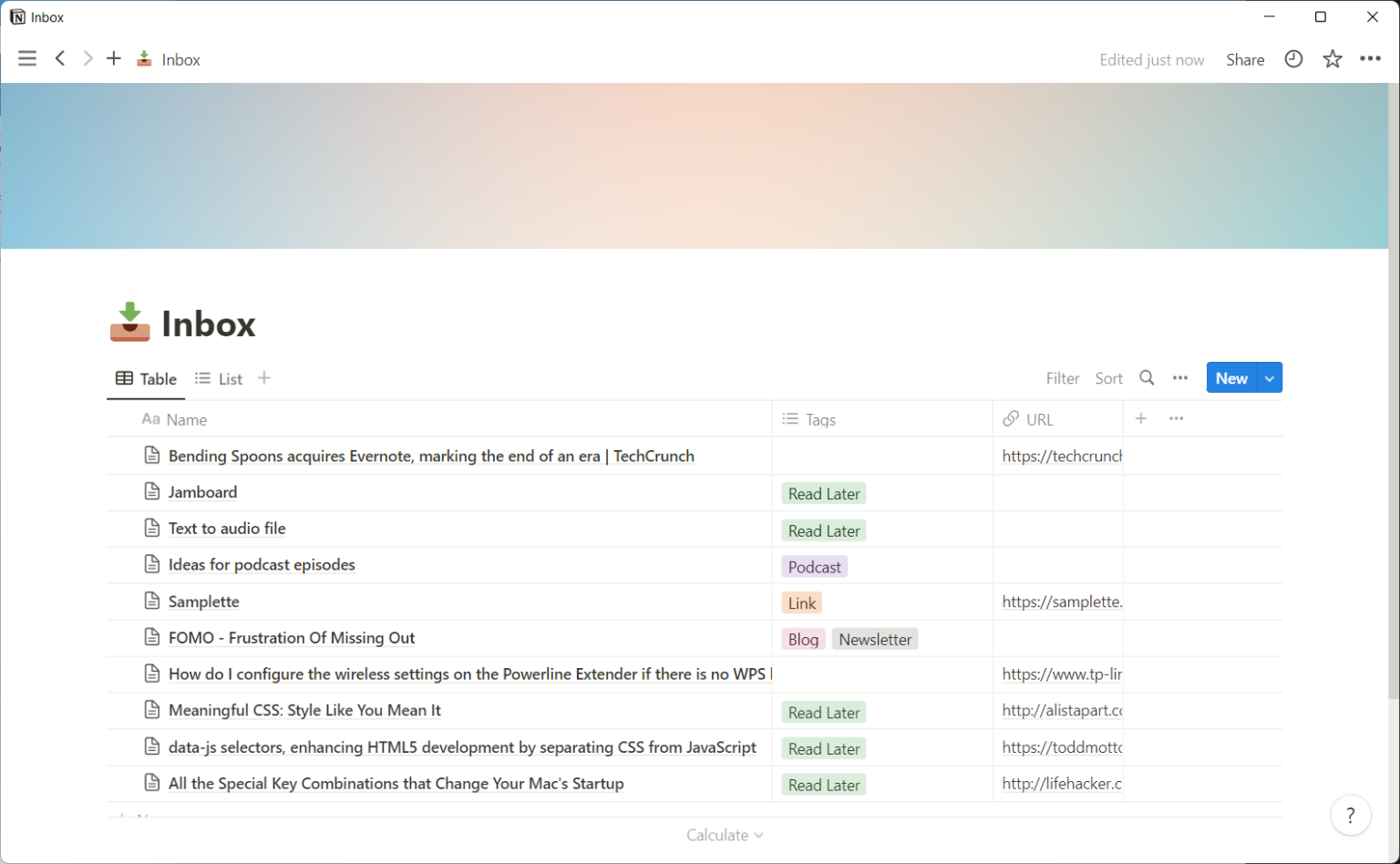Viewport: 1400px width, 864px height.
Task: Open Ideas for podcast episodes entry
Action: pos(262,565)
